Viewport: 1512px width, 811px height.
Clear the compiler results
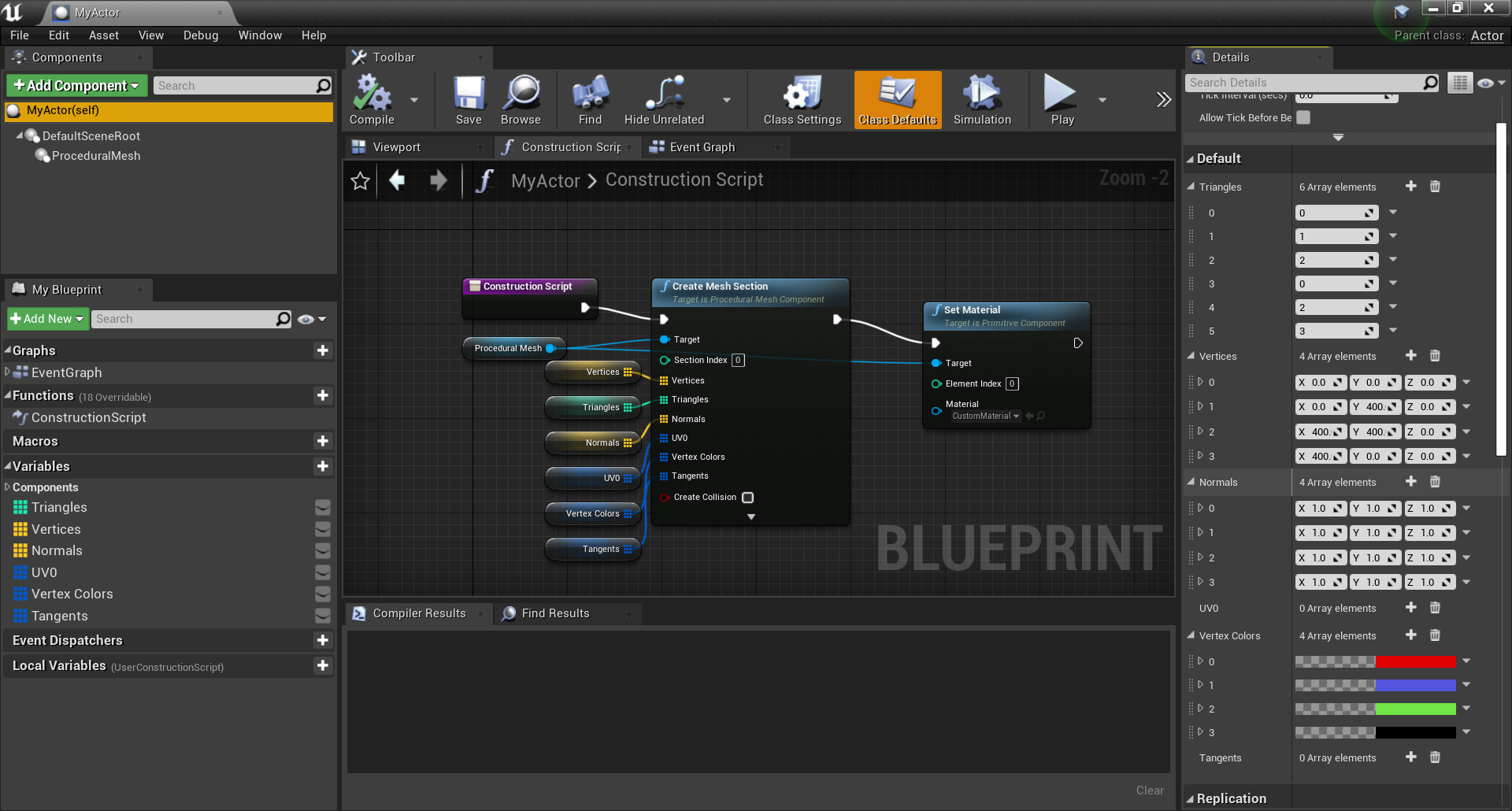click(x=1150, y=791)
